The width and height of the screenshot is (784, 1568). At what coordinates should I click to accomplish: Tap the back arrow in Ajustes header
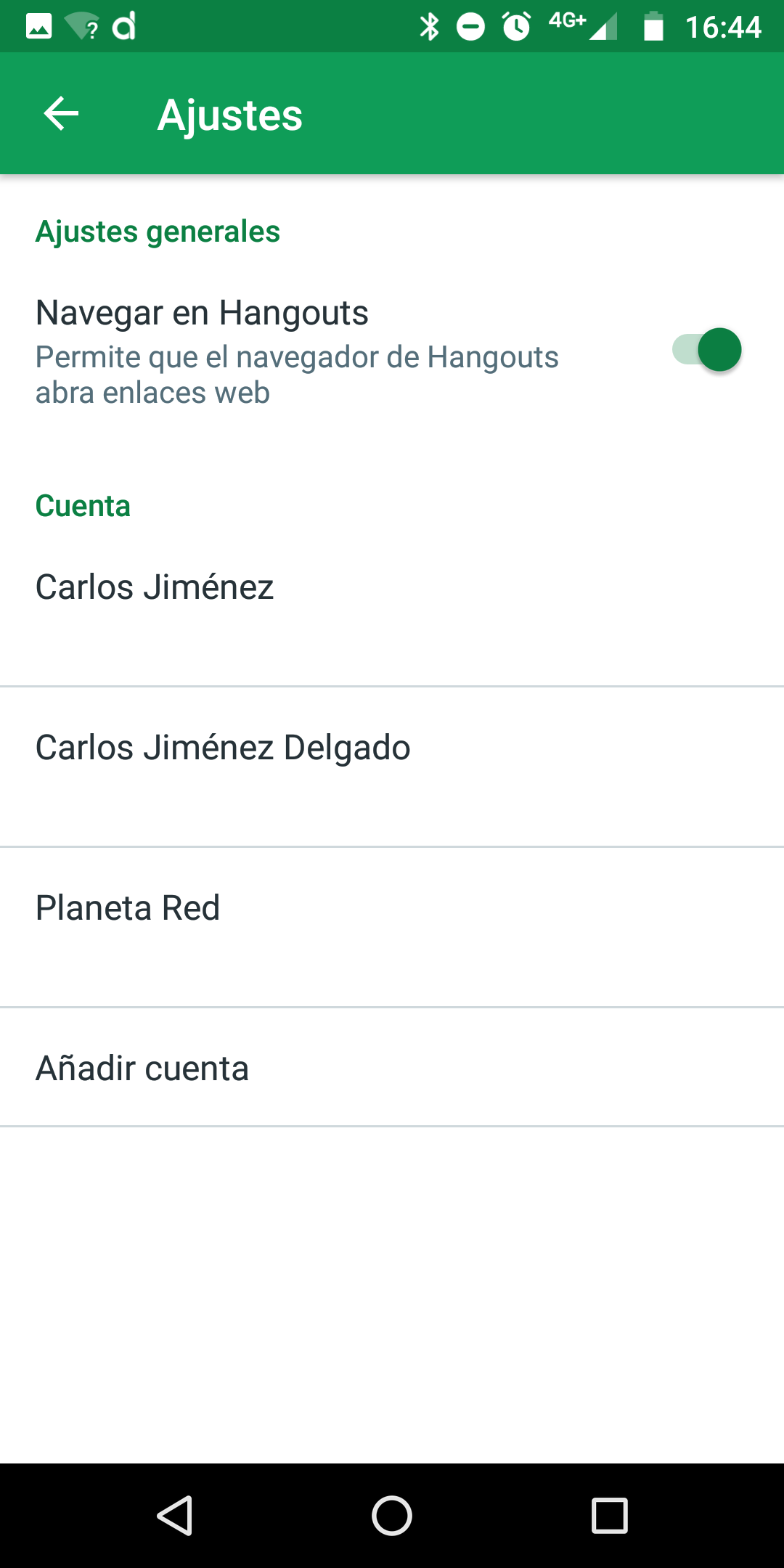tap(61, 114)
